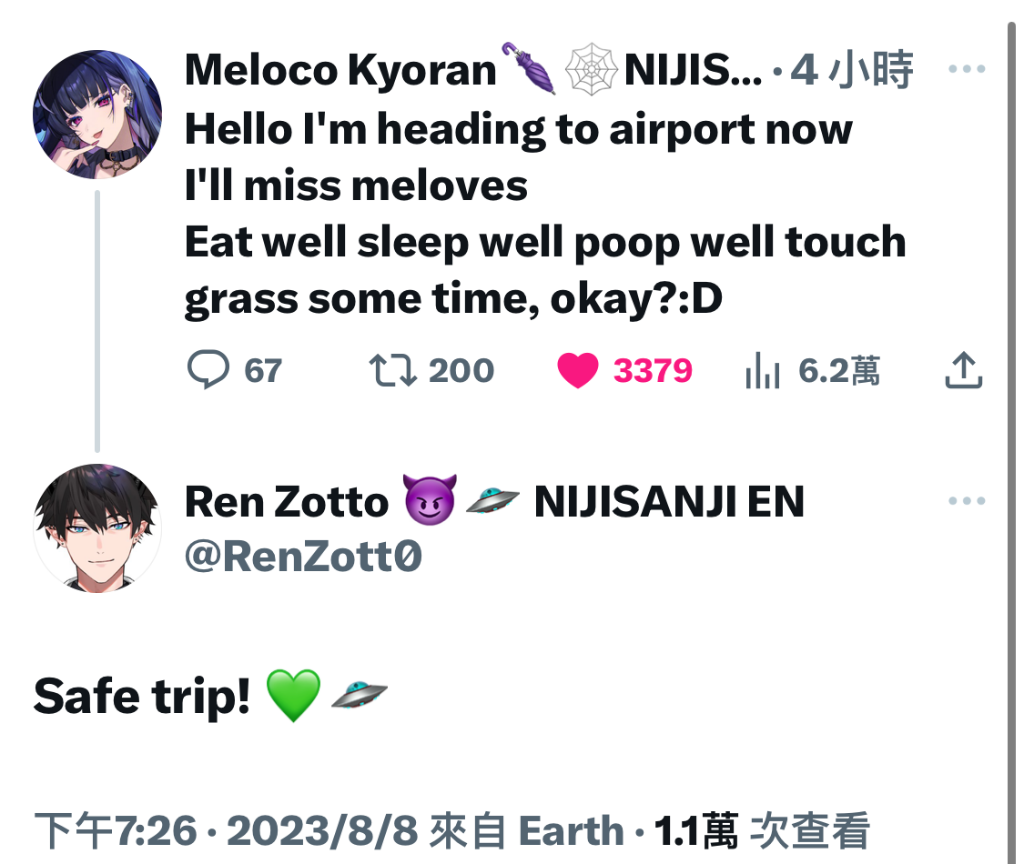
Task: Click the like count 3379
Action: click(x=652, y=371)
